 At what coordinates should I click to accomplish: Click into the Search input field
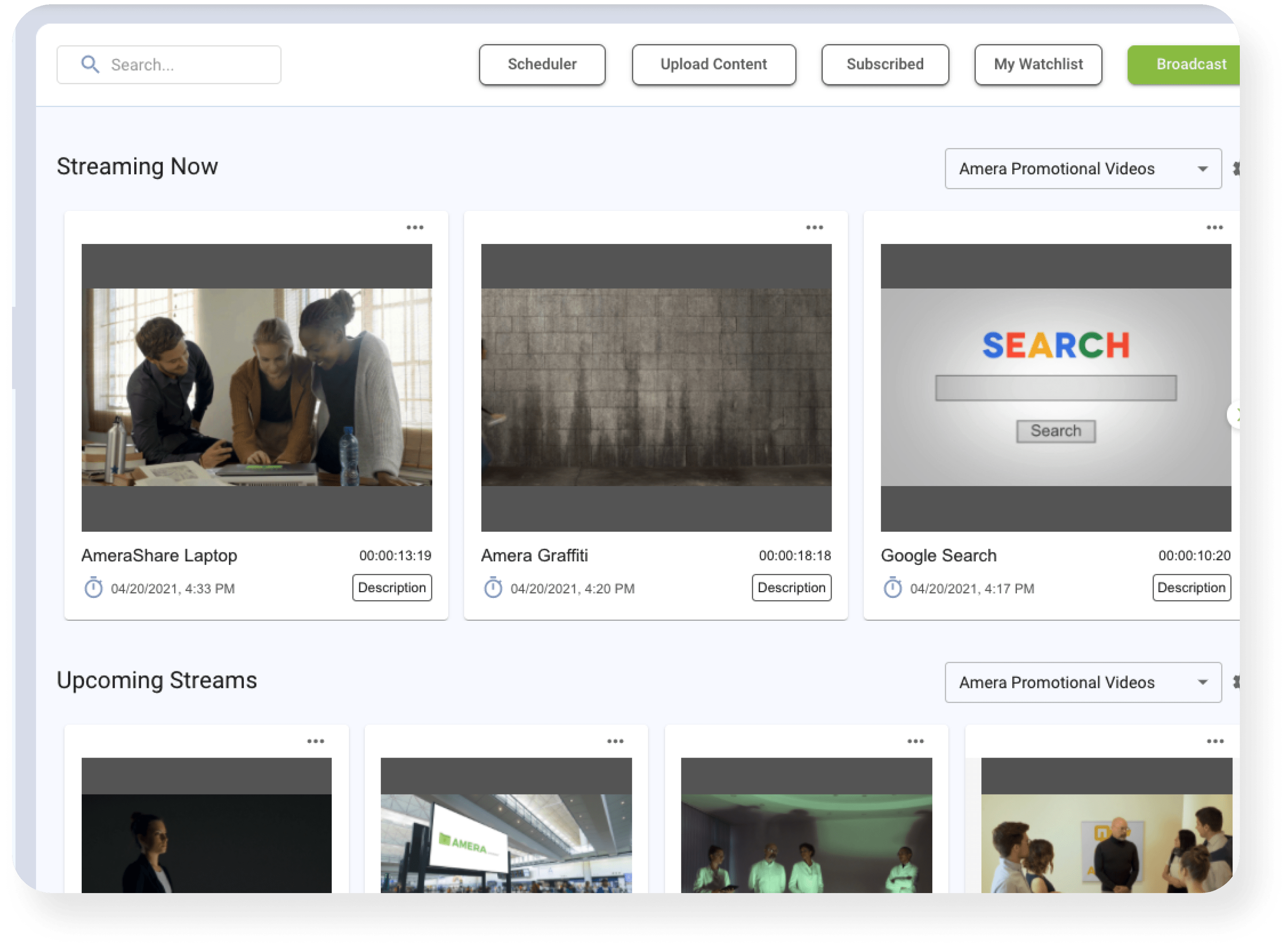click(x=184, y=65)
